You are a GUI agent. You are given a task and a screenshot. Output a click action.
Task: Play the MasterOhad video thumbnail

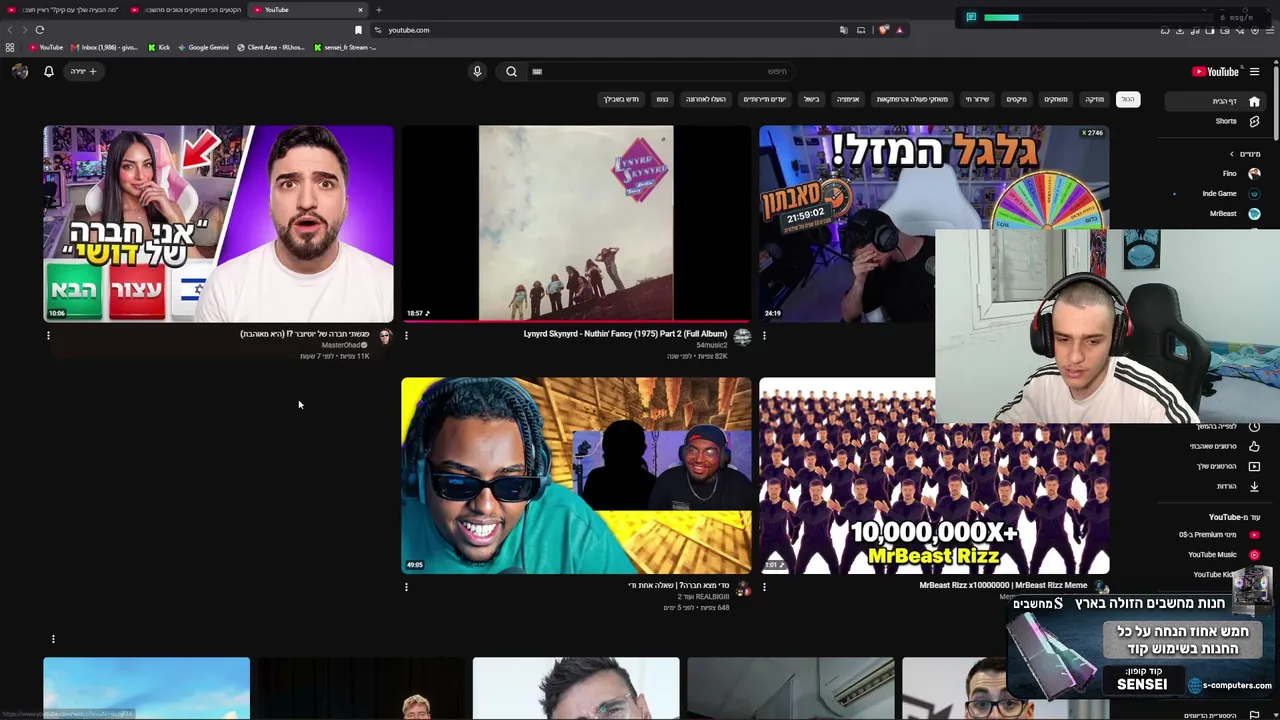point(218,223)
